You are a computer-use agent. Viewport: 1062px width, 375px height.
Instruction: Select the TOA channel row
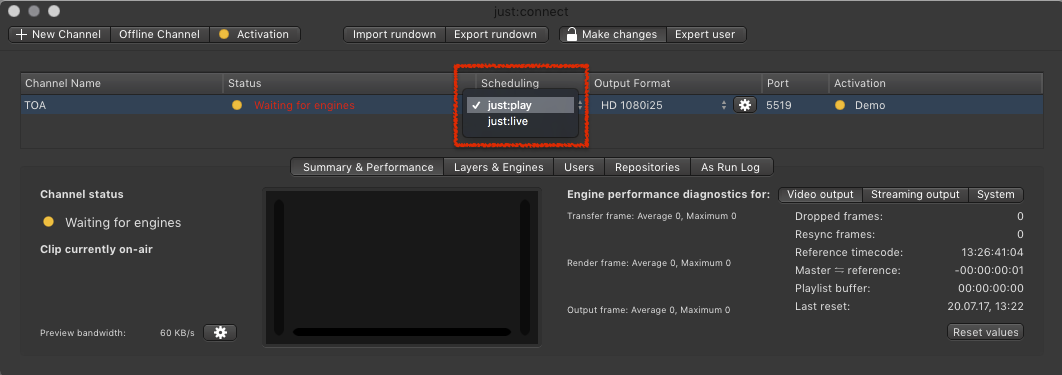531,105
